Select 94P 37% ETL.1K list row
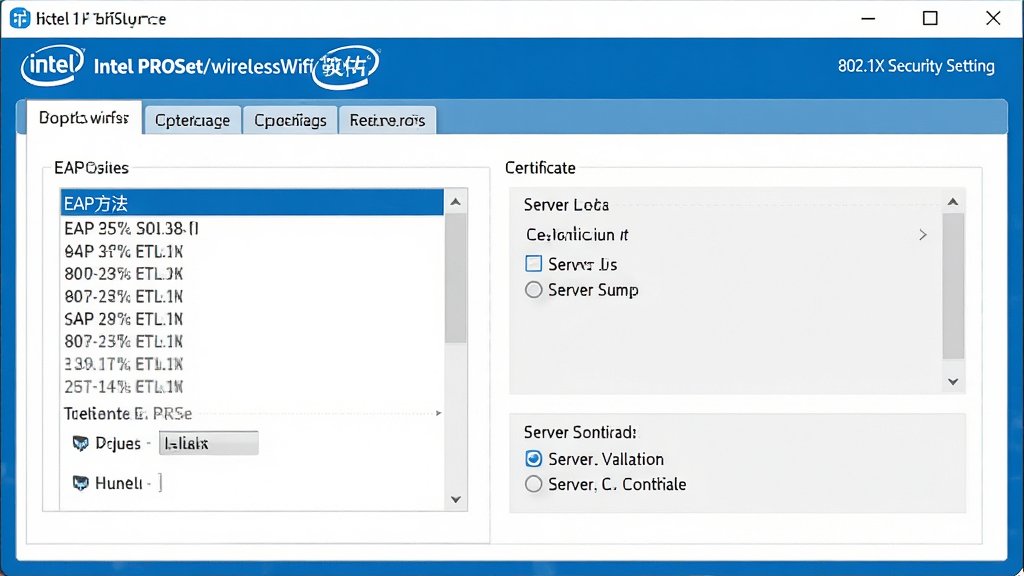Screen dimensions: 1024x576 coord(252,251)
